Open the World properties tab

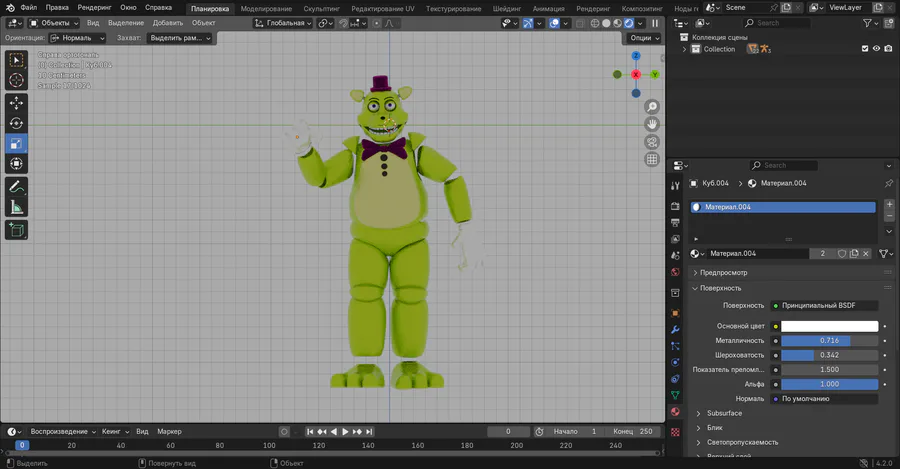pyautogui.click(x=675, y=272)
